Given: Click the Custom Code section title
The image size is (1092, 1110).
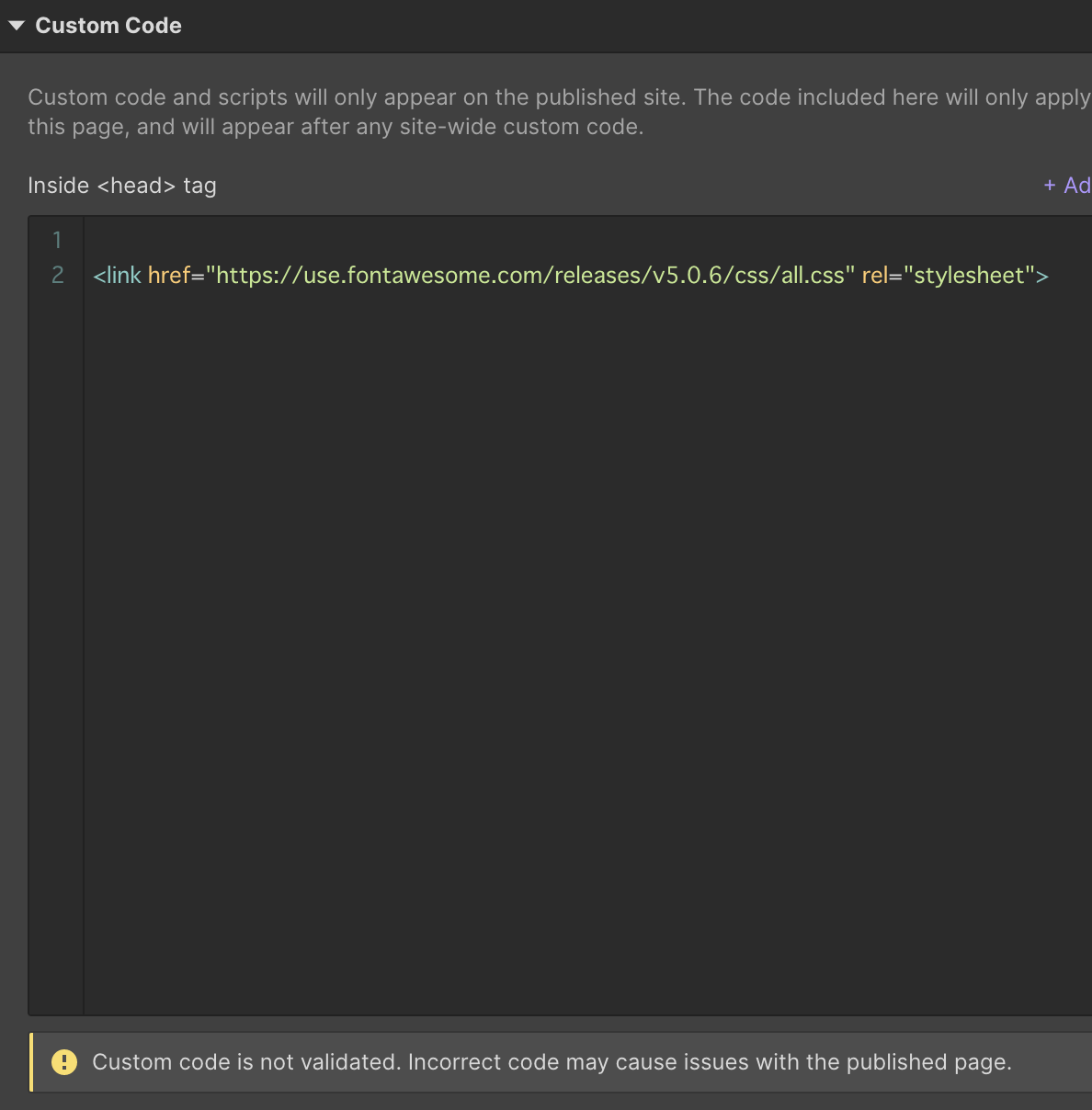Looking at the screenshot, I should [108, 26].
